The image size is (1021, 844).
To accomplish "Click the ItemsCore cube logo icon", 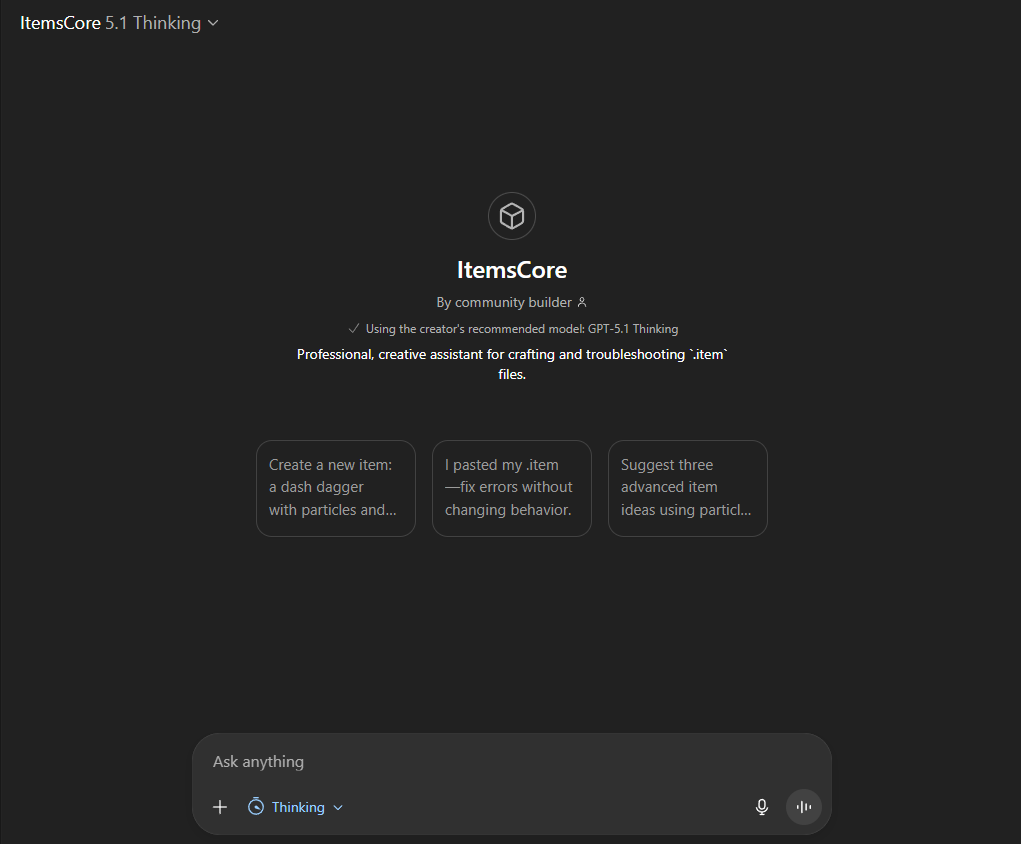I will [x=511, y=216].
